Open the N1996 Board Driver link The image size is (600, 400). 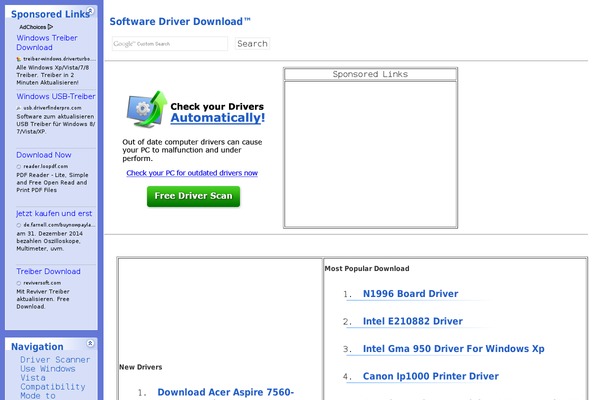[411, 294]
